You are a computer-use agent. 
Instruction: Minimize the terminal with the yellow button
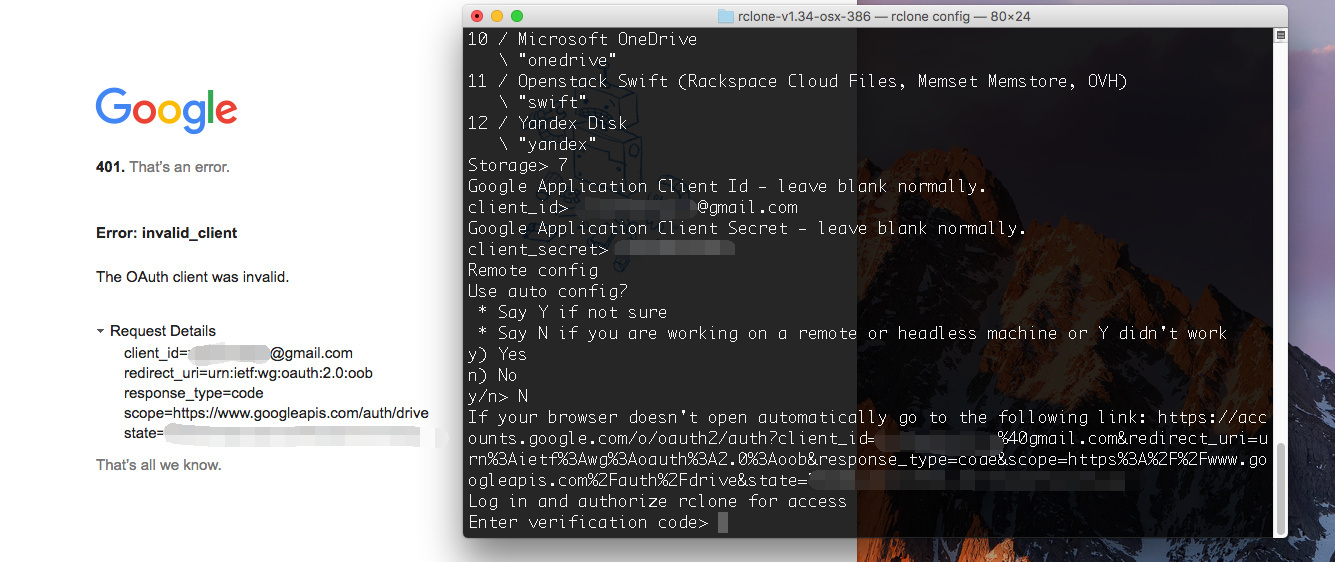pos(497,16)
